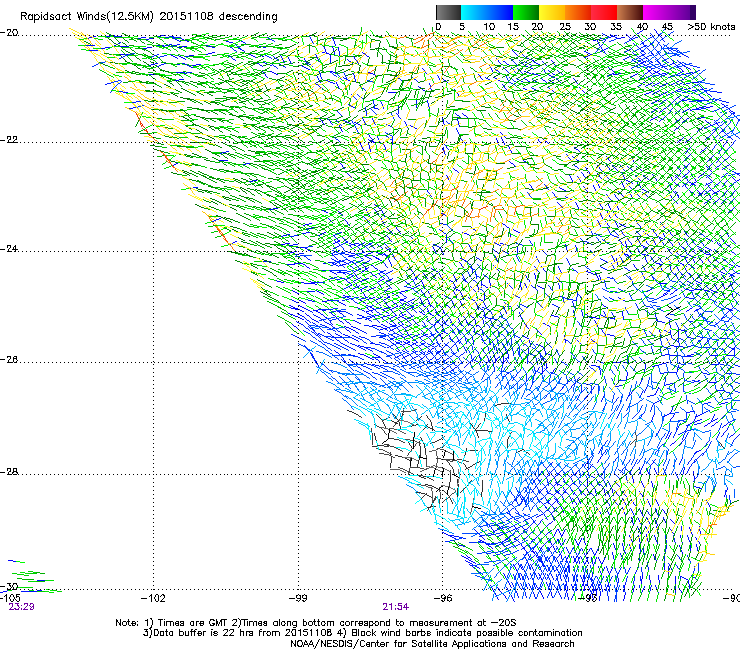Click the yellow 20–25 knots legend swatch
The image size is (740, 650).
pos(552,12)
